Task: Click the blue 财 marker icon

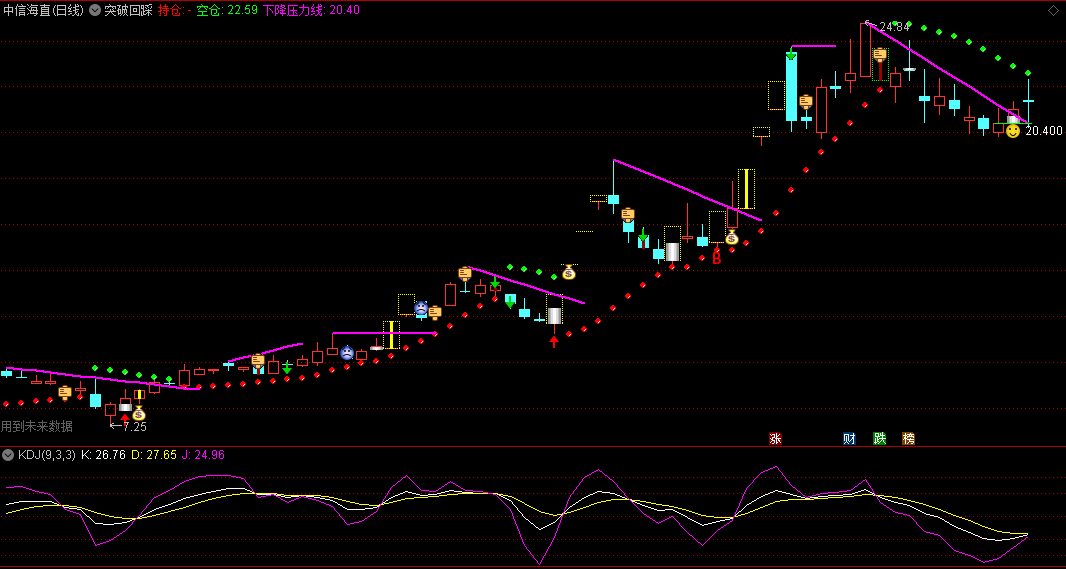Action: tap(849, 438)
